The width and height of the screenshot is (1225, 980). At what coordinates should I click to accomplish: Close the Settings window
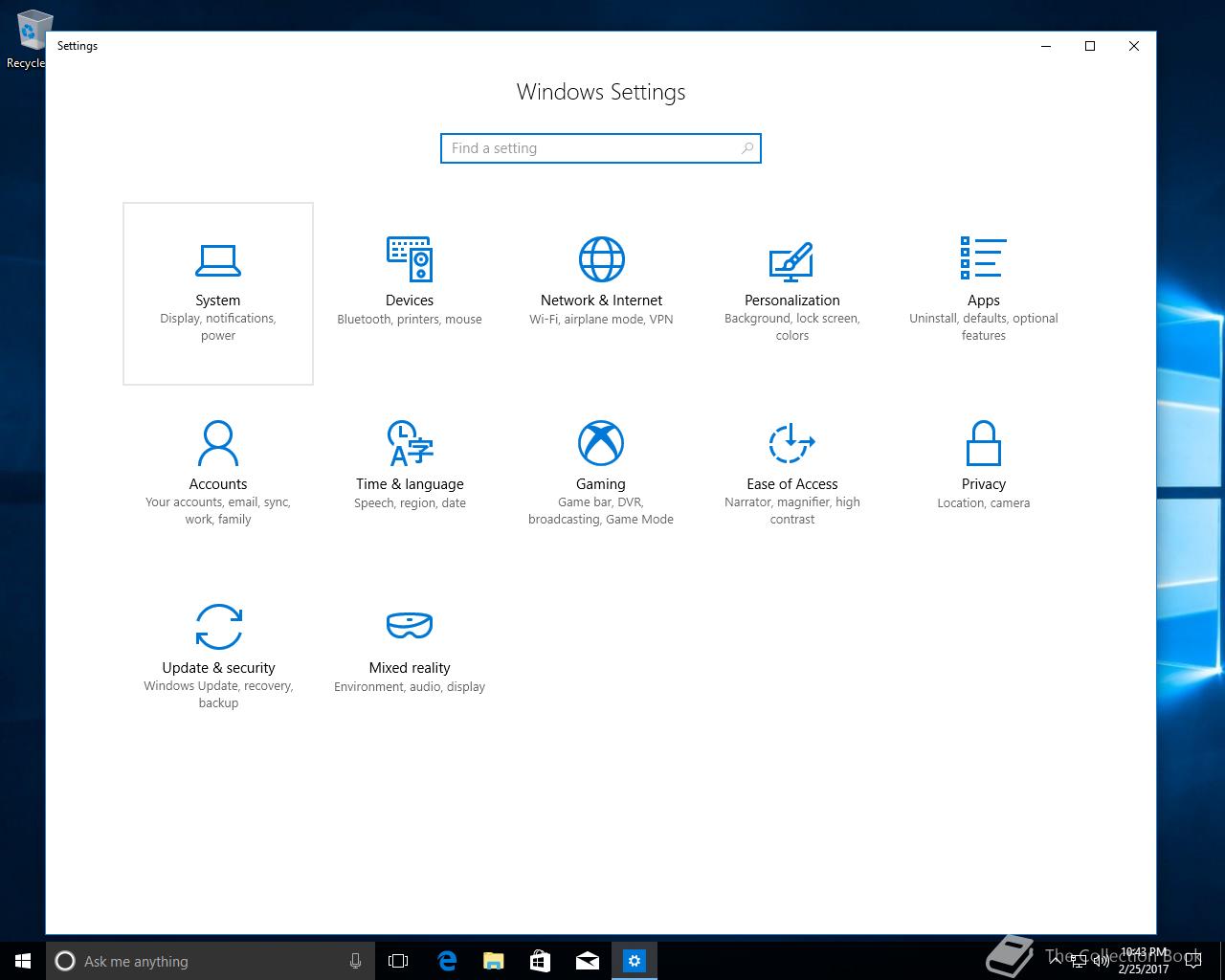1134,46
